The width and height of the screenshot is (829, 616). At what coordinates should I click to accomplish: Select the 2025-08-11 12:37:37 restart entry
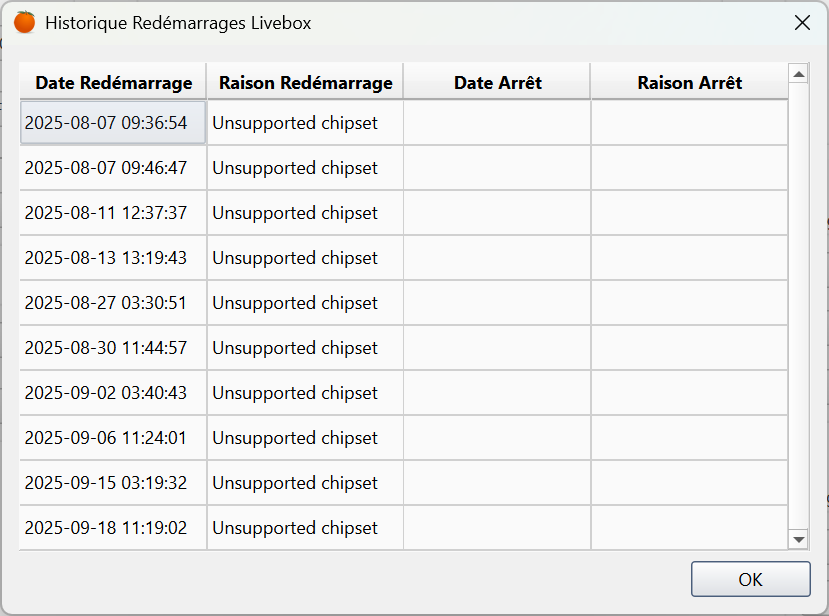(112, 212)
